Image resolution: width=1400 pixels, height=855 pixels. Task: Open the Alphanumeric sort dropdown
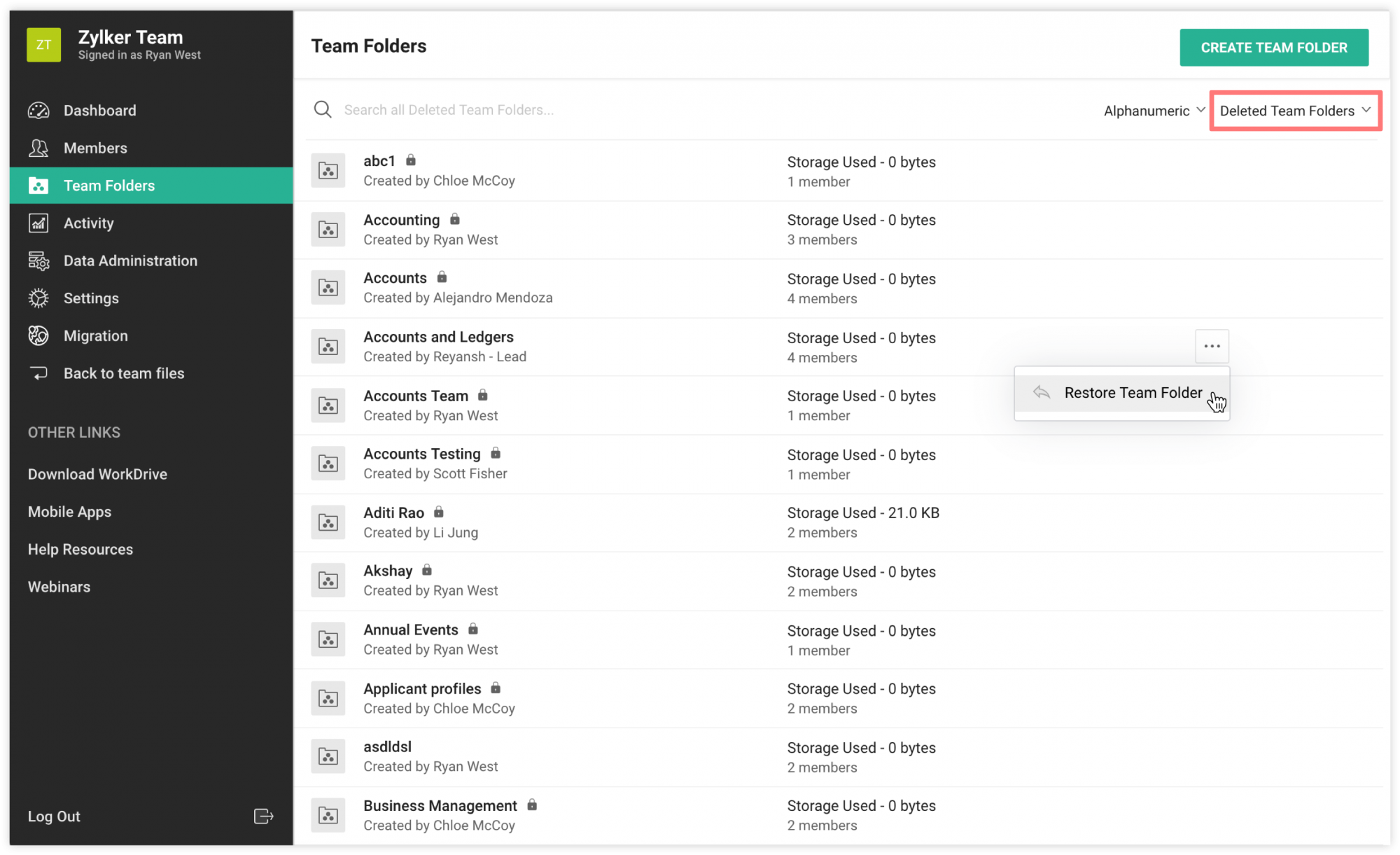tap(1152, 110)
